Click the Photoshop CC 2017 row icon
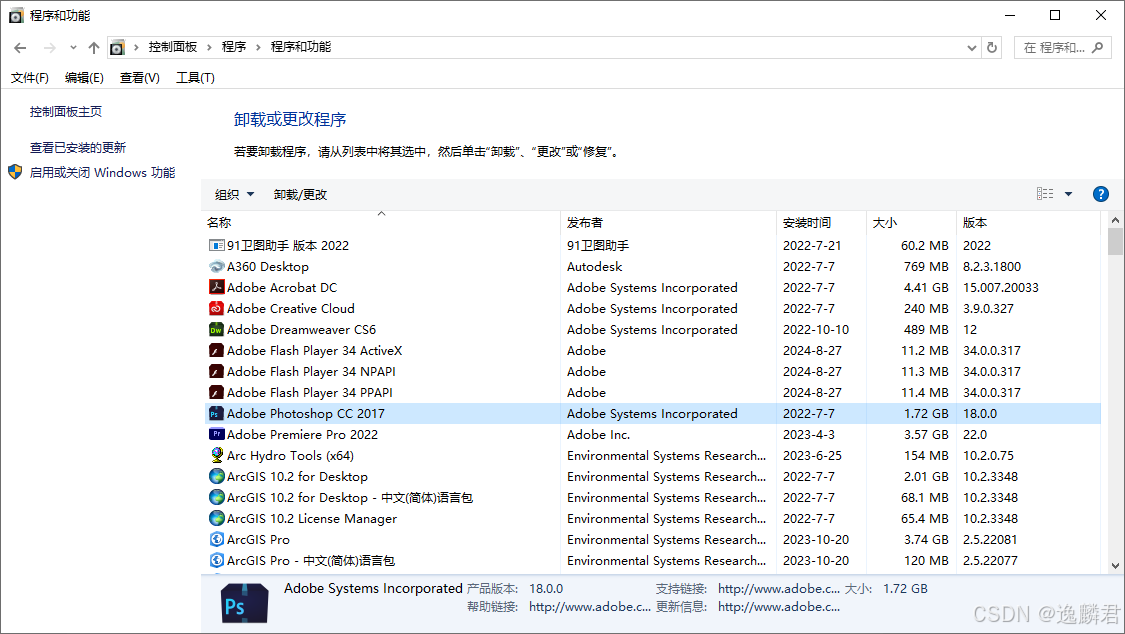 pos(216,413)
